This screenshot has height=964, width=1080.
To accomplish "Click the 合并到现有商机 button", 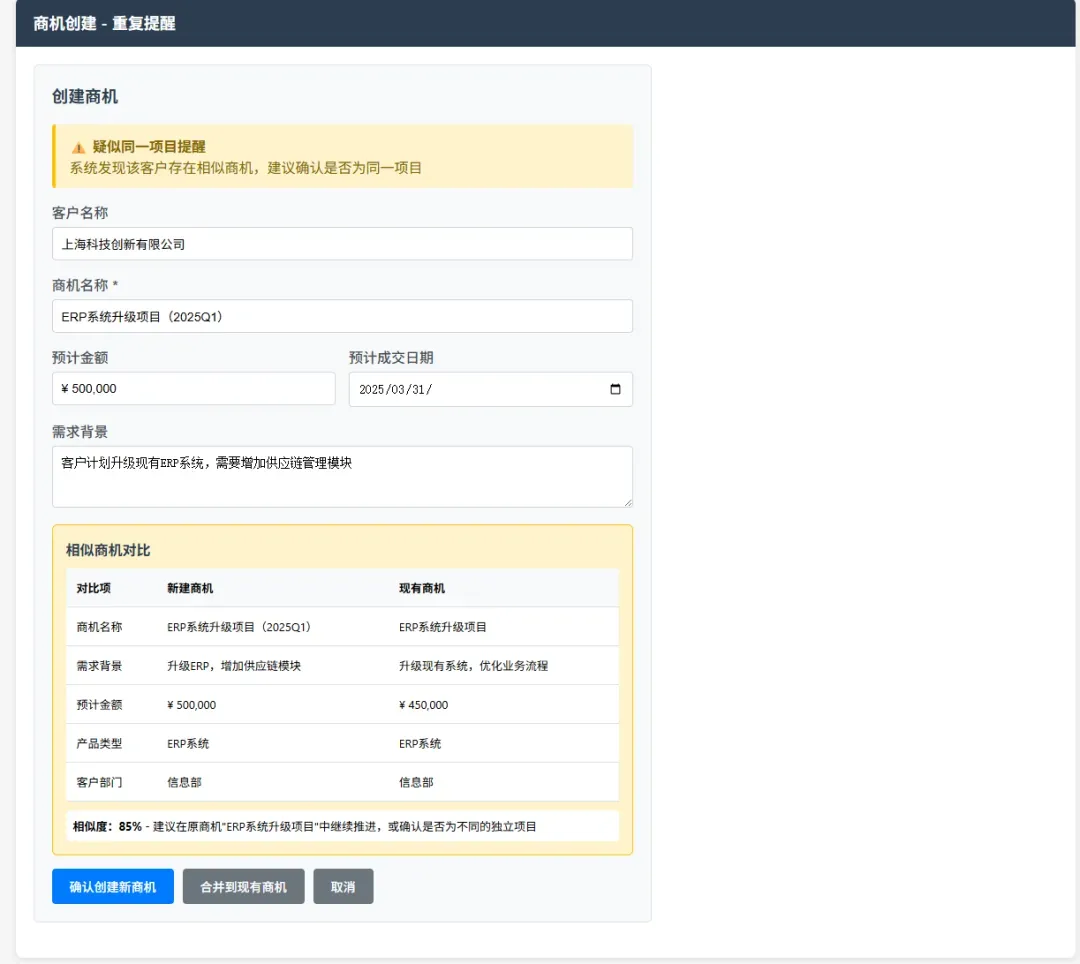I will click(x=243, y=887).
